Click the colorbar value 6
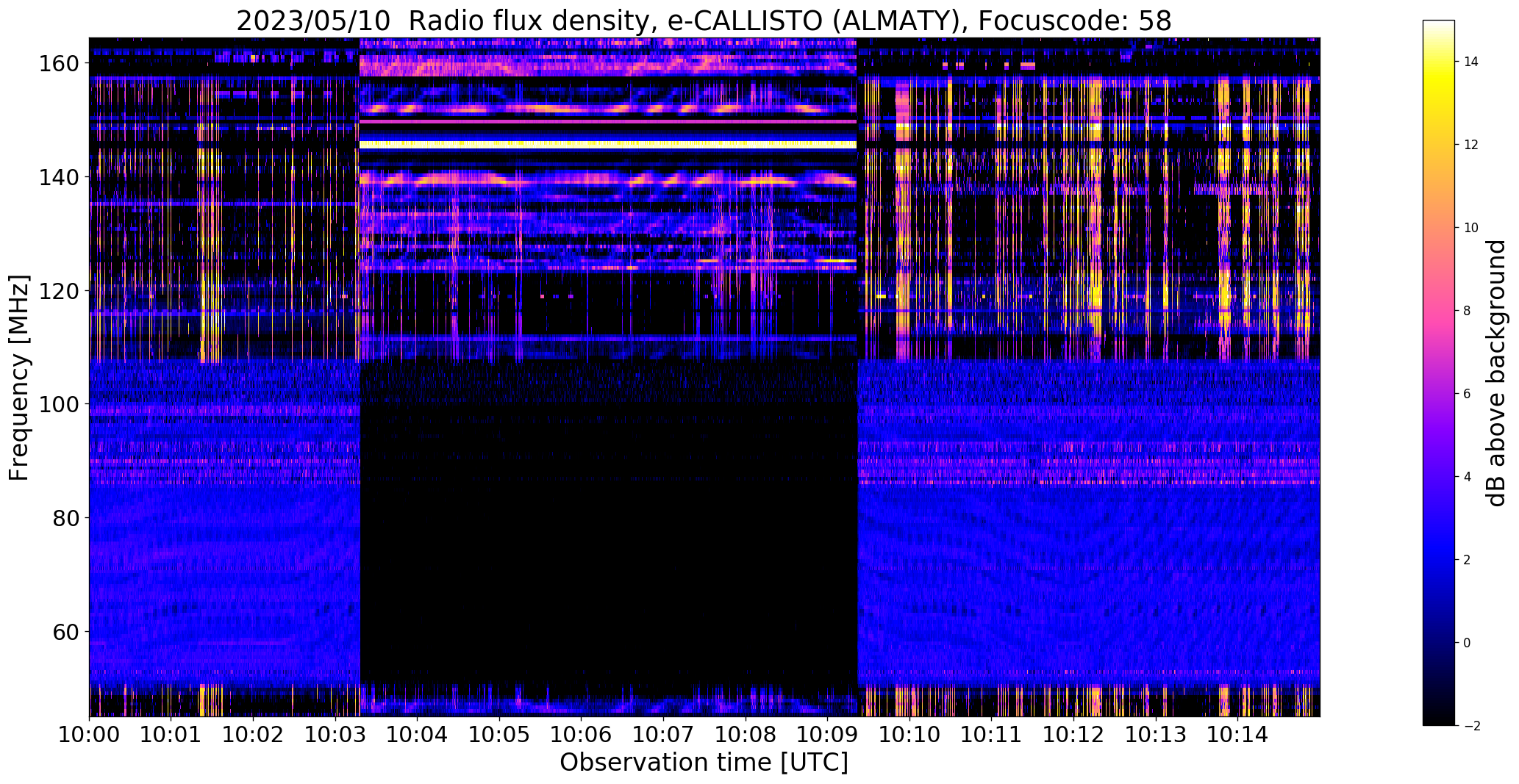 pyautogui.click(x=1468, y=394)
